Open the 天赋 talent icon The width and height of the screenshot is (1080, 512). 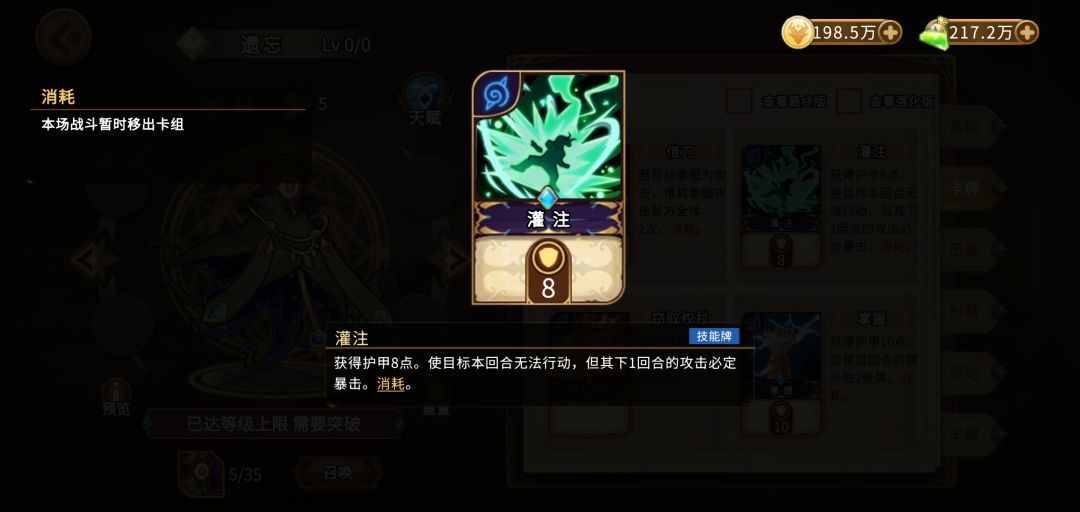tap(425, 100)
